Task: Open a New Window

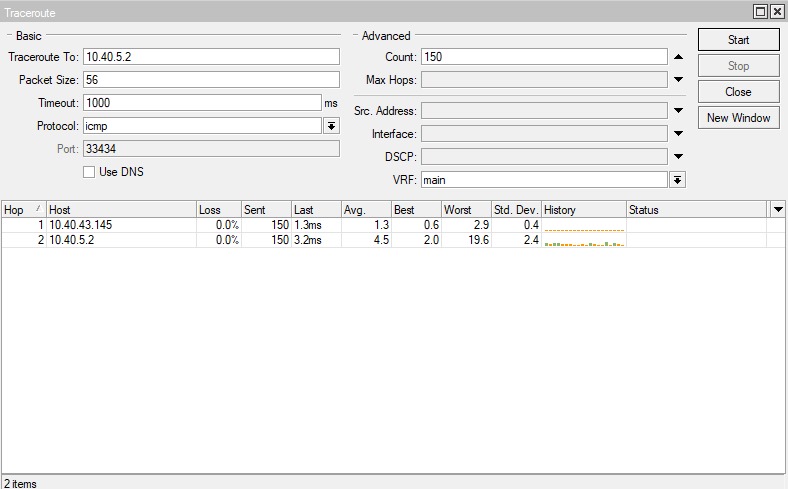Action: pos(738,118)
